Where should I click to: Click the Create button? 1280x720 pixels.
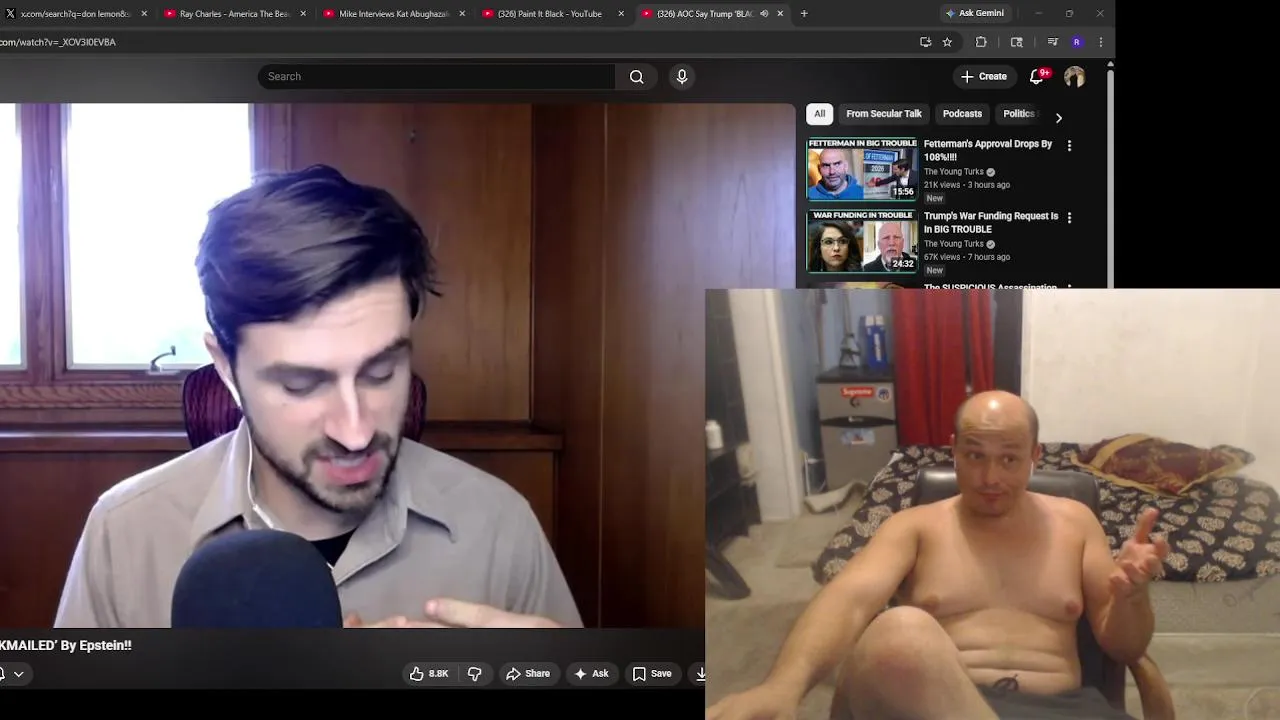(984, 77)
